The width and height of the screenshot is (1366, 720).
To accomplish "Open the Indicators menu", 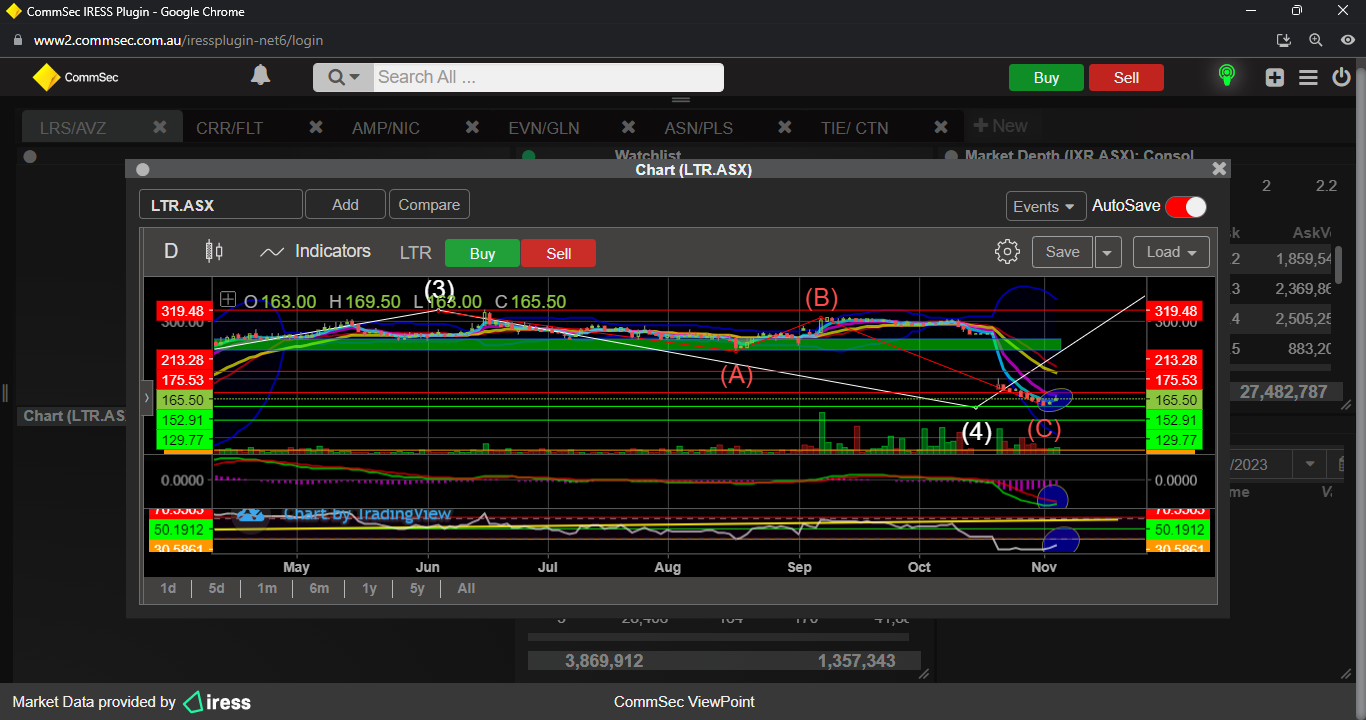I will 315,251.
